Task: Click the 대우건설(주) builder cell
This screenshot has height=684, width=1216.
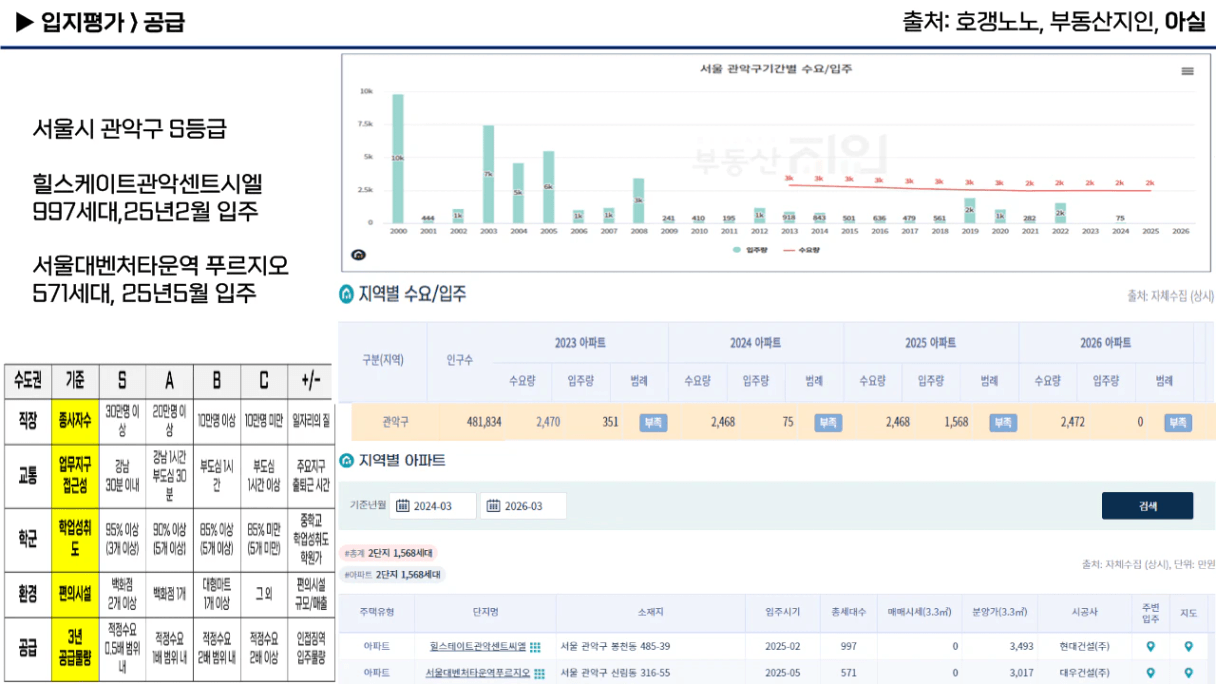Action: (1085, 673)
